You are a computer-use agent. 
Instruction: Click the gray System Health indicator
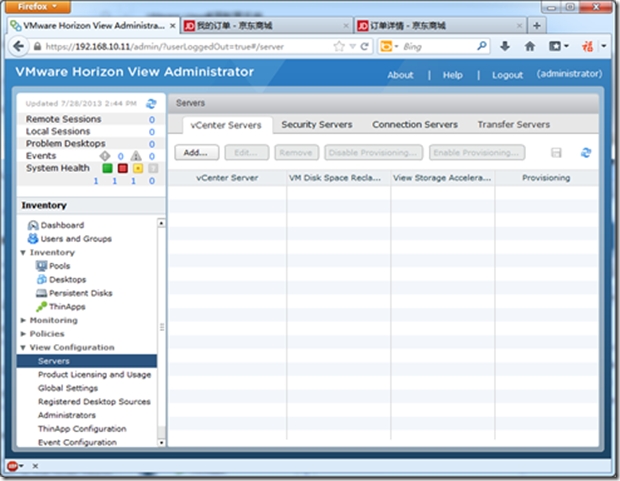pos(153,168)
